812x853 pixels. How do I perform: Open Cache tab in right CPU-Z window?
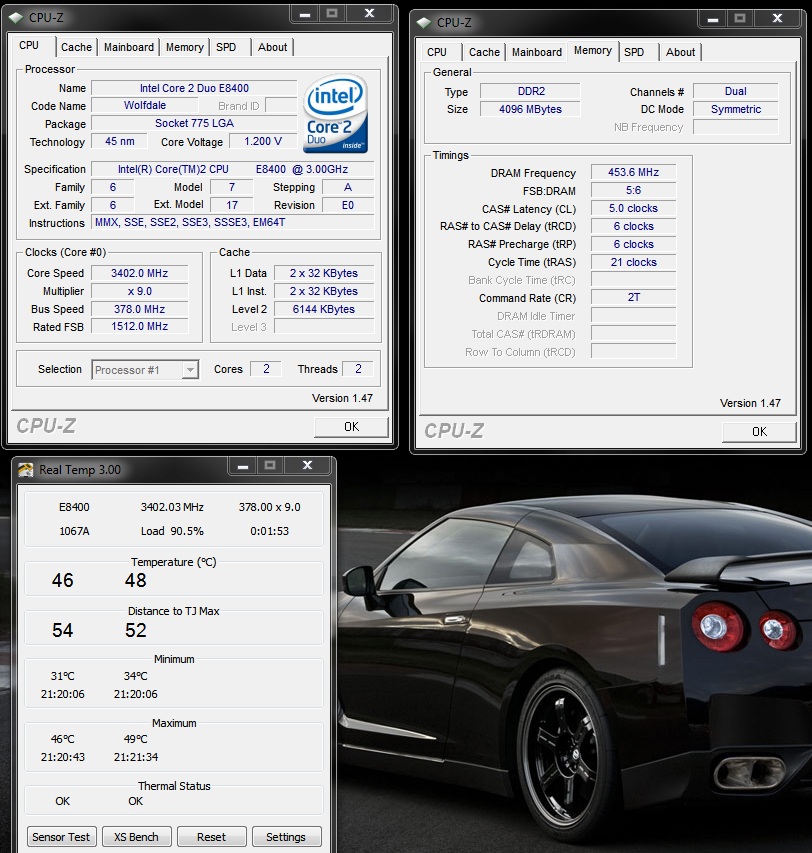pyautogui.click(x=484, y=52)
